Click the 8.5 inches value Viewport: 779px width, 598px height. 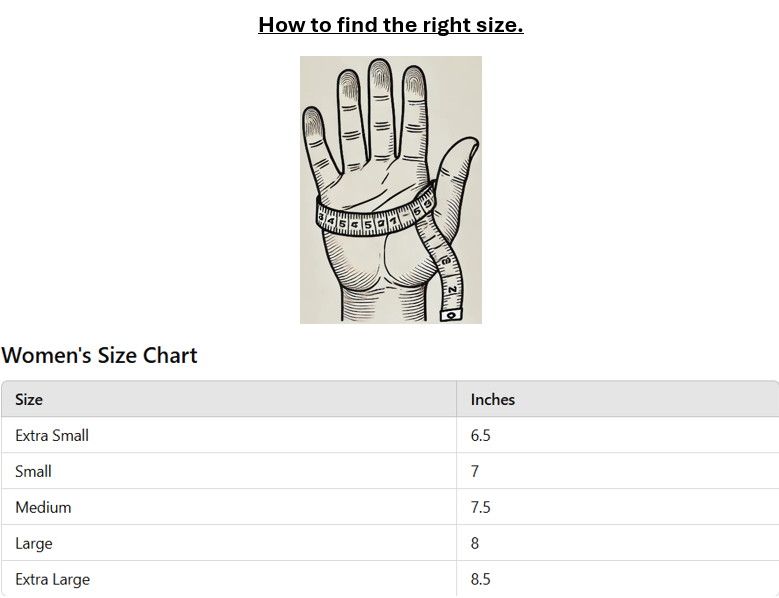tap(481, 579)
